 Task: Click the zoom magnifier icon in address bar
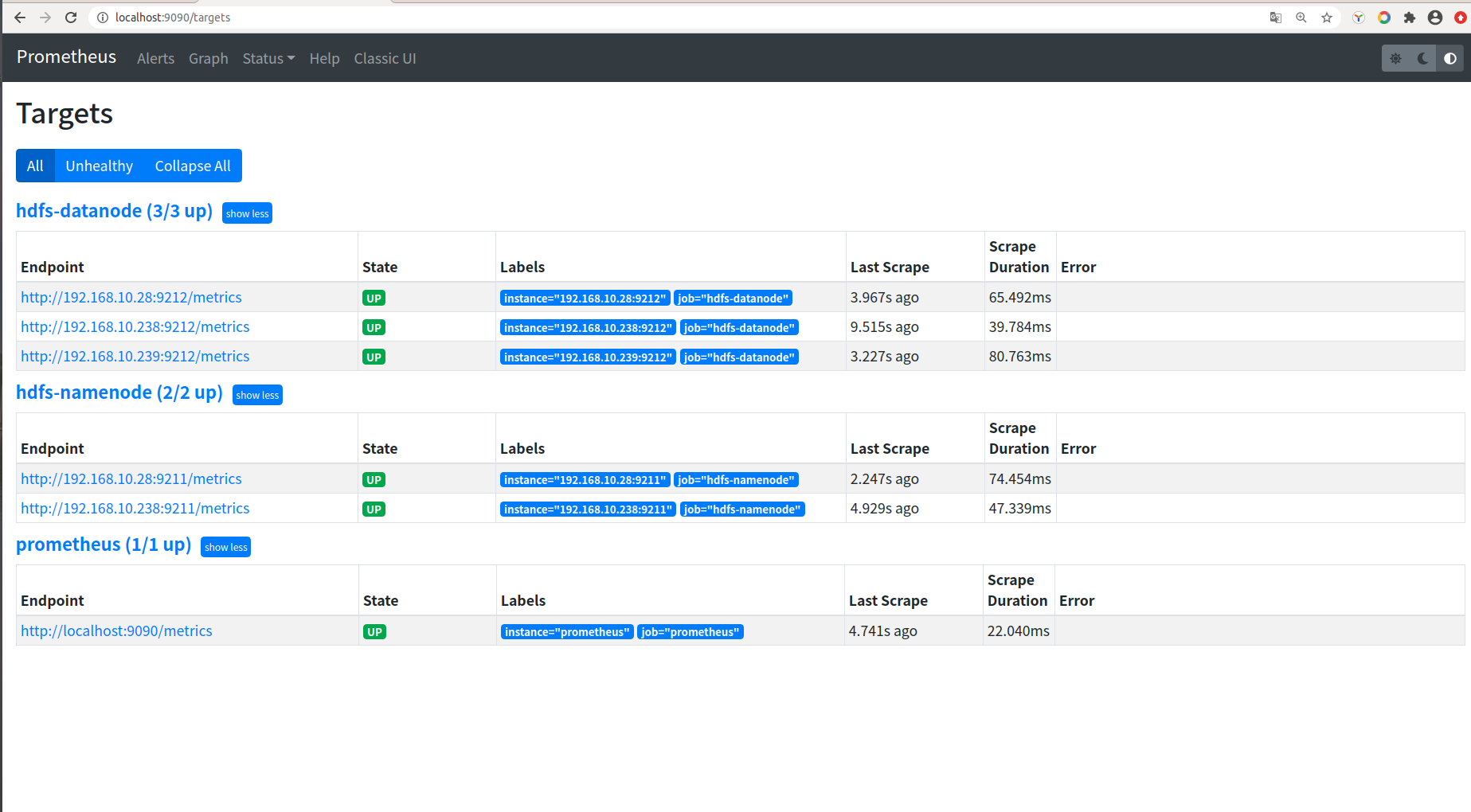(1301, 17)
